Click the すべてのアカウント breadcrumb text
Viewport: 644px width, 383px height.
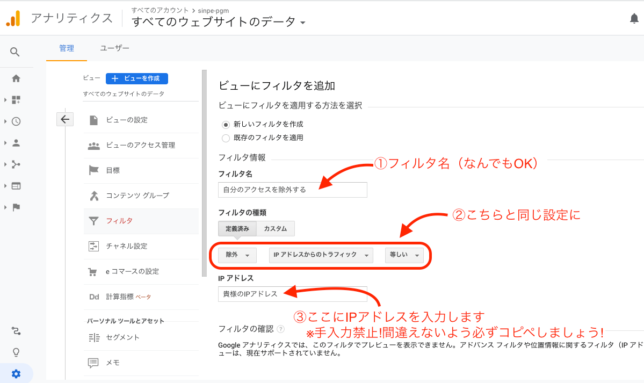click(x=160, y=10)
